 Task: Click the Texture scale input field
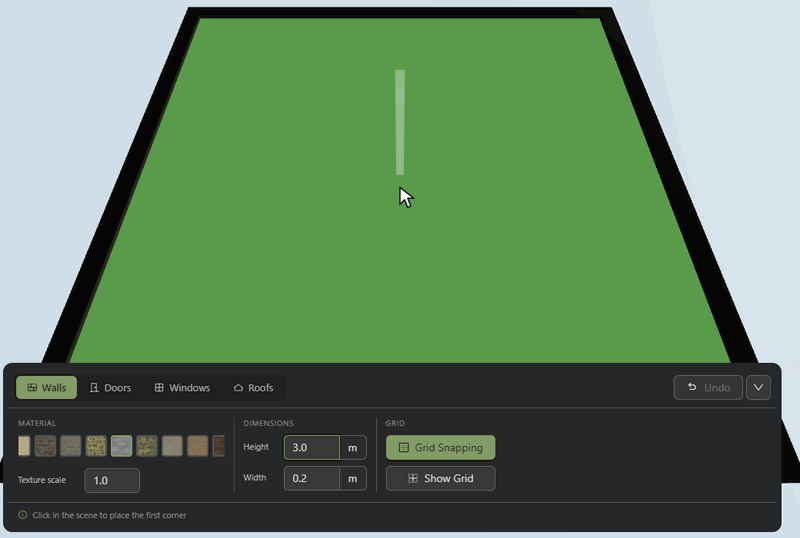pyautogui.click(x=112, y=480)
